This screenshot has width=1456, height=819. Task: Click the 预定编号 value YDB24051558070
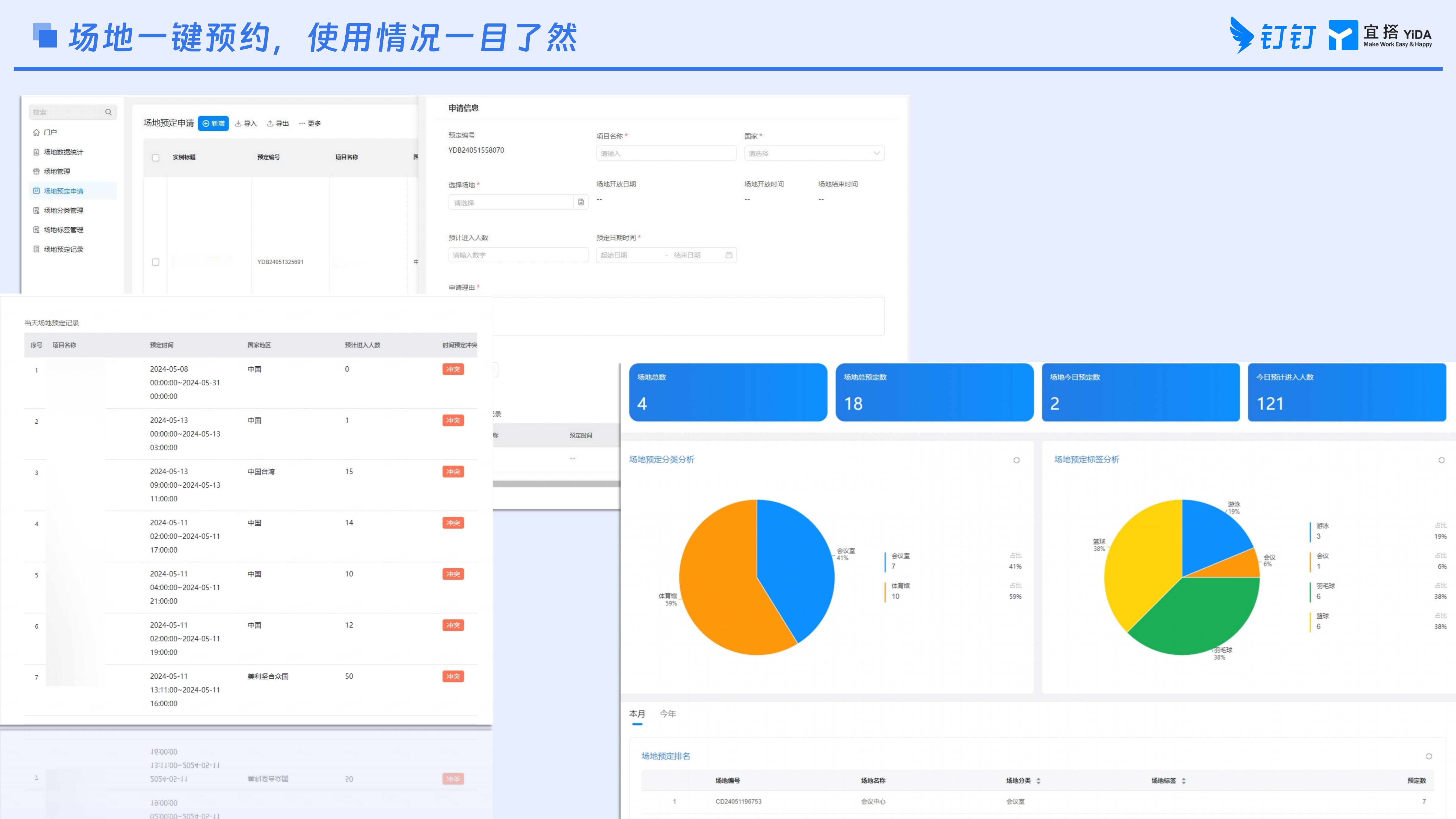[476, 150]
